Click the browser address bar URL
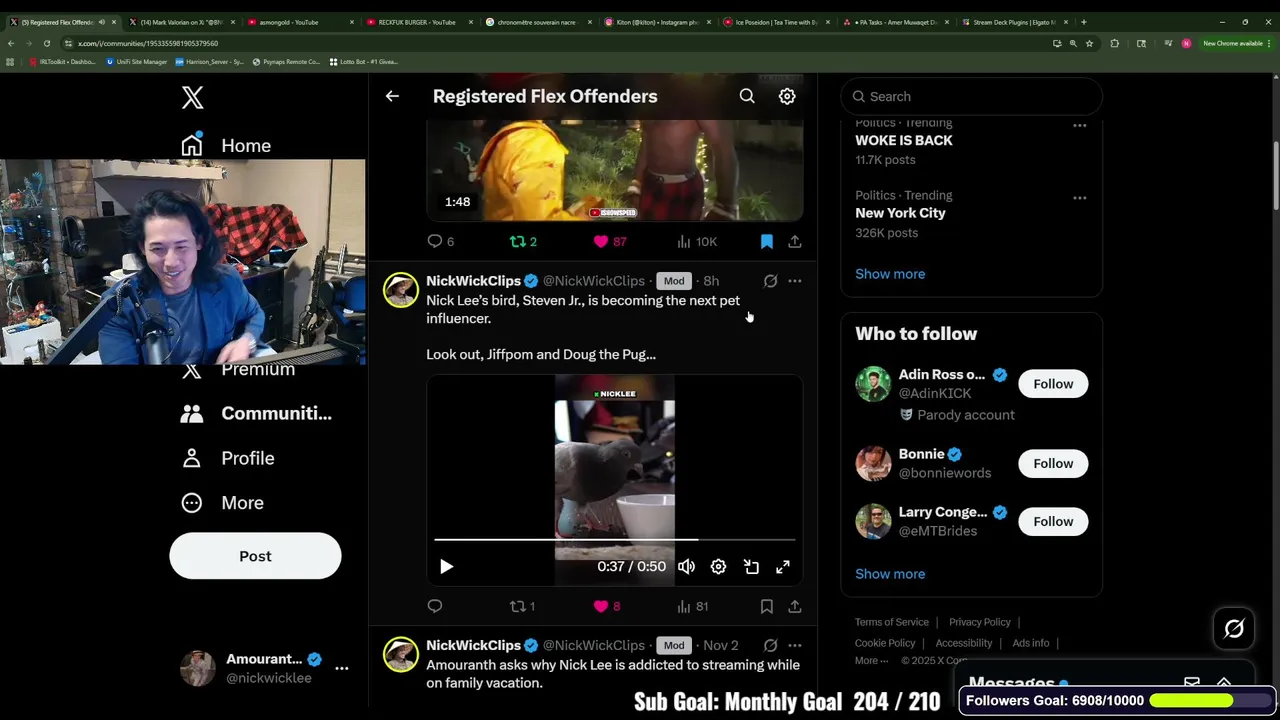The image size is (1280, 720). pyautogui.click(x=148, y=43)
